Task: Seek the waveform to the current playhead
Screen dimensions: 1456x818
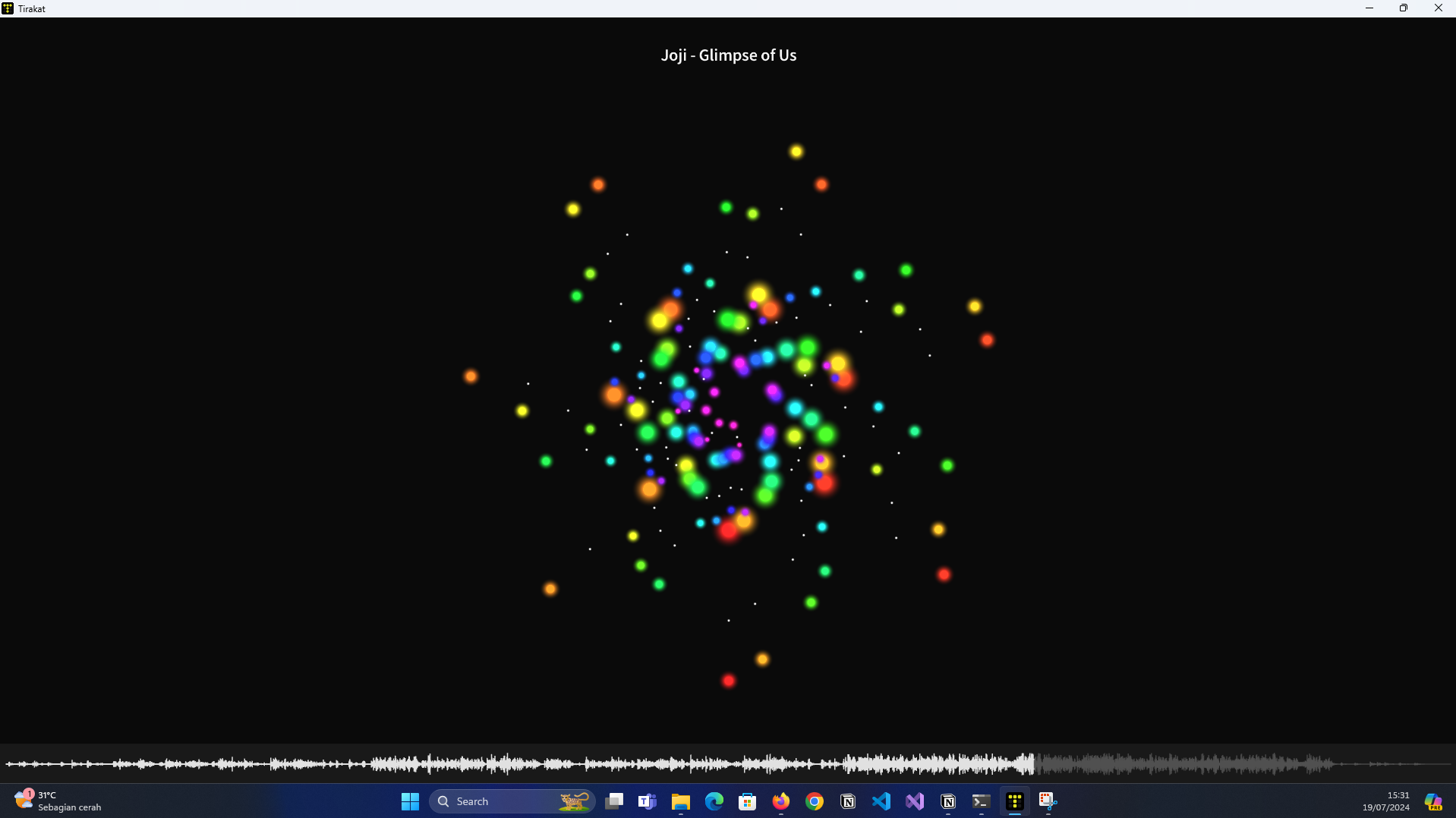Action: coord(1032,763)
